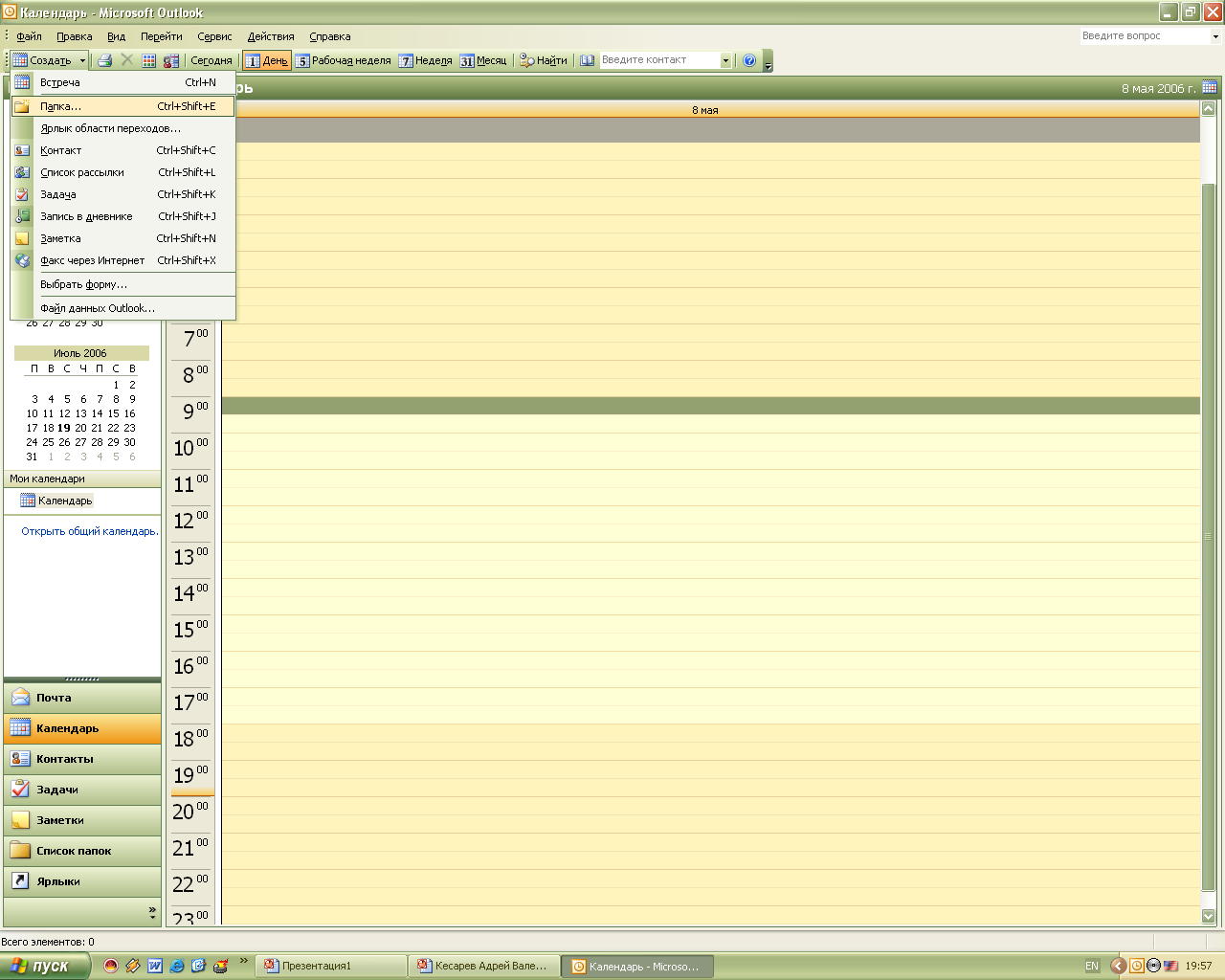Open the Правка menu

(75, 36)
